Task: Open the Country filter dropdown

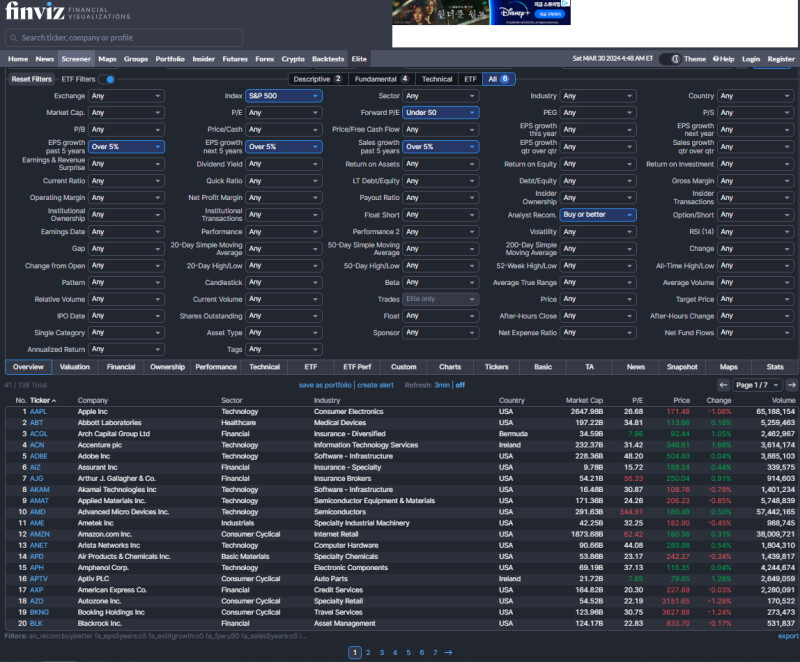Action: (756, 96)
